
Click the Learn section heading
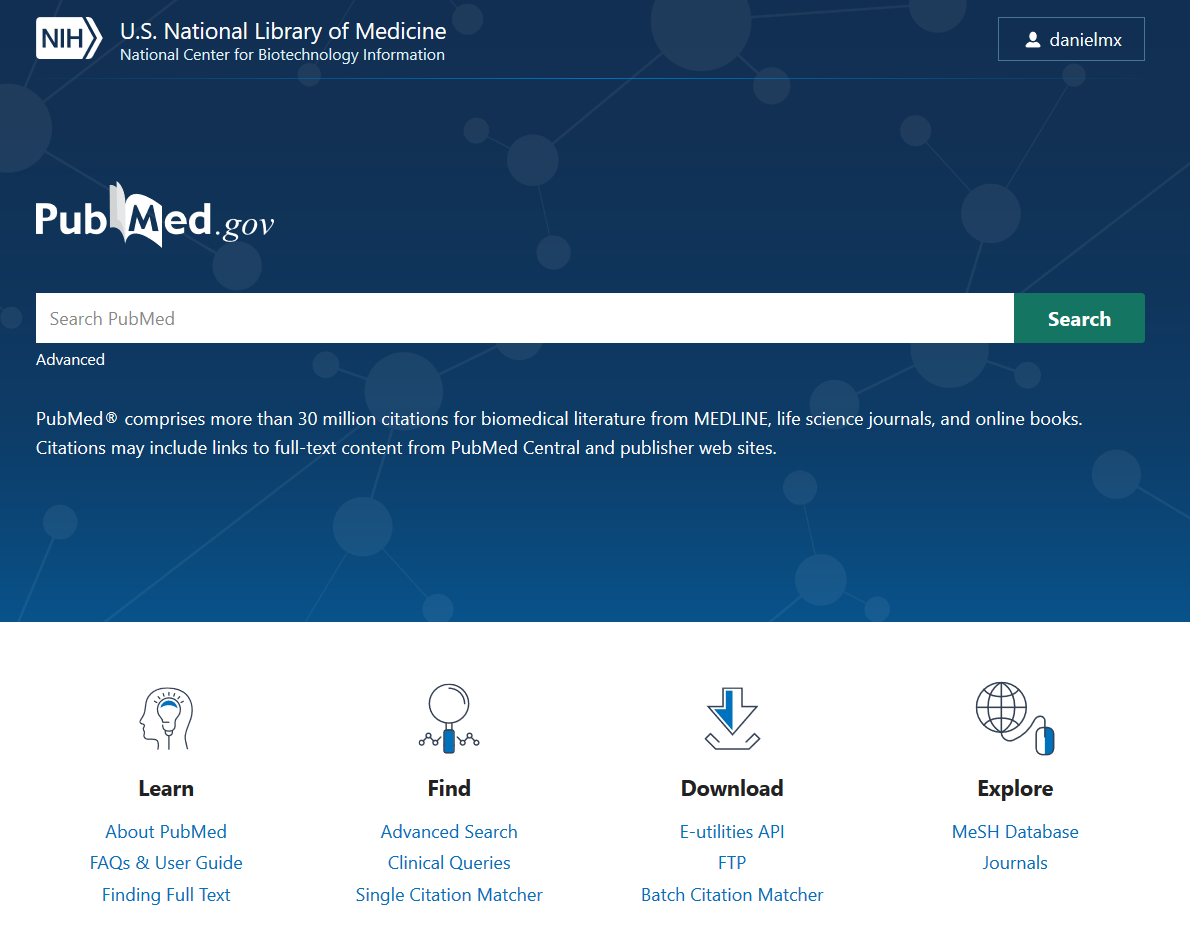coord(166,789)
